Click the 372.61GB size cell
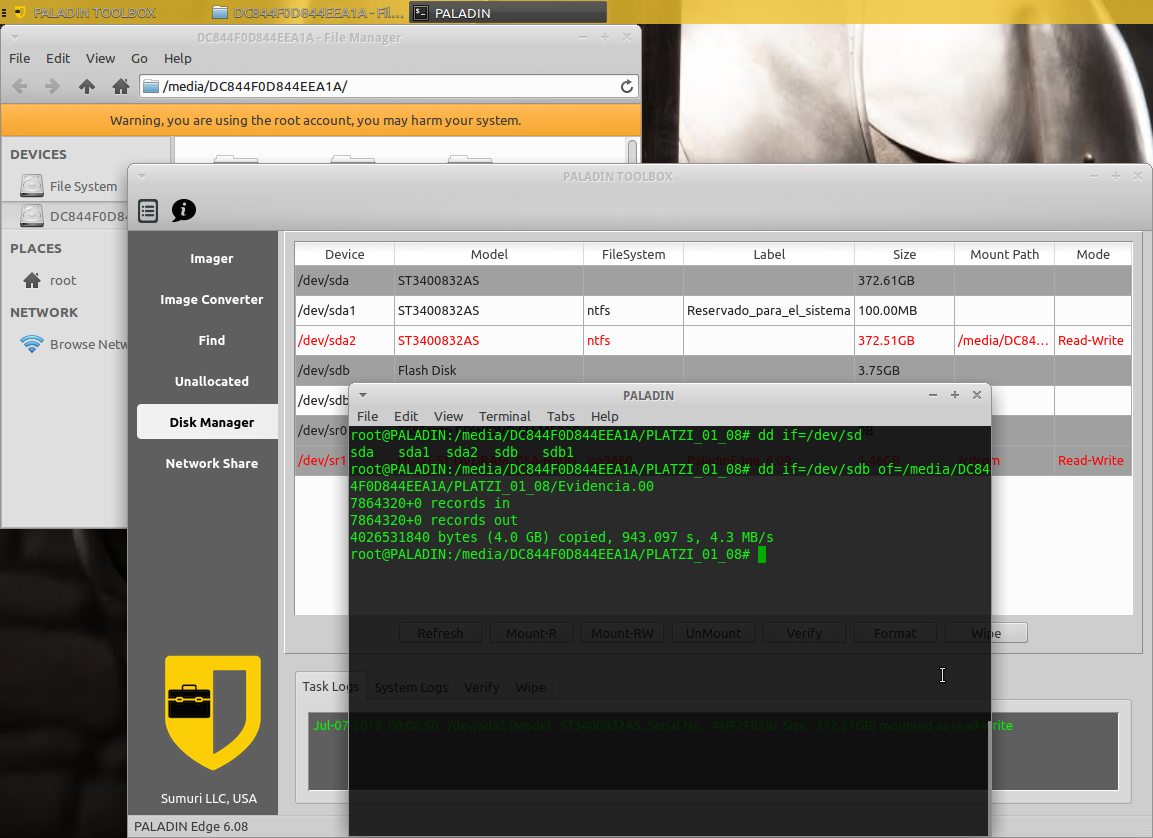This screenshot has width=1153, height=838. click(904, 280)
